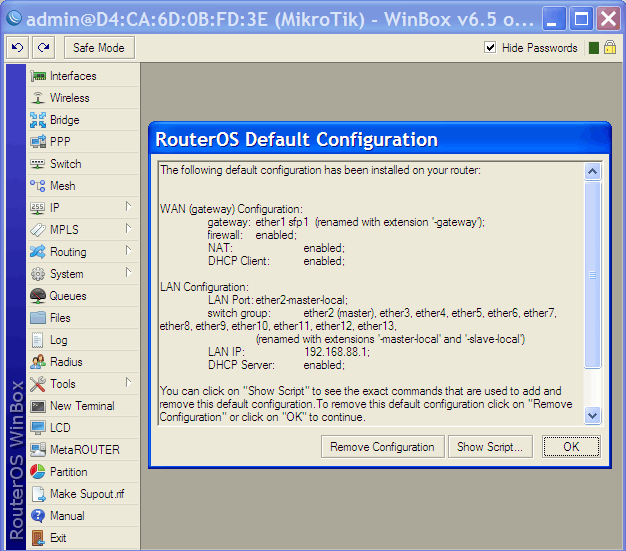Viewport: 626px width, 551px height.
Task: Click the Mesh icon
Action: pos(38,186)
